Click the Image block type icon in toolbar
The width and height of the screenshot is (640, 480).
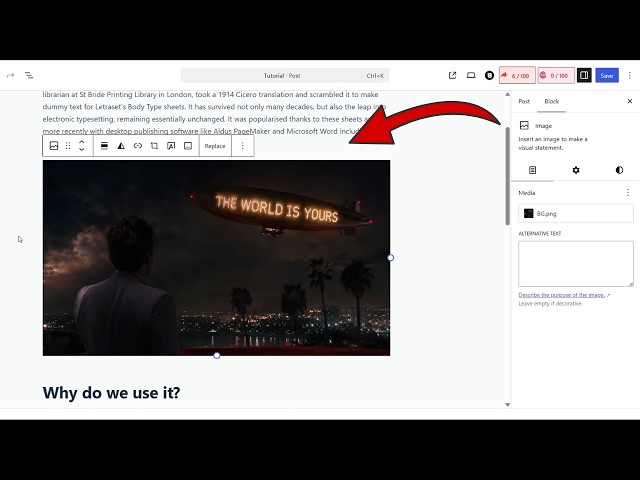[x=54, y=146]
